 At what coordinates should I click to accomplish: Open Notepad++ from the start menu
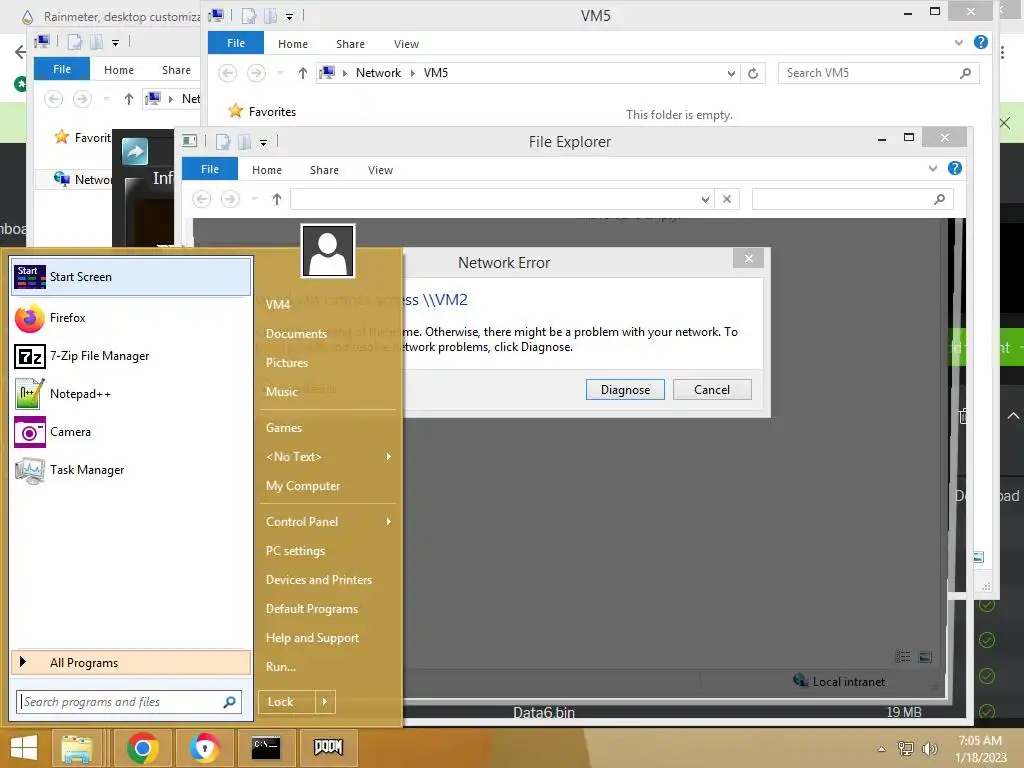(x=131, y=394)
